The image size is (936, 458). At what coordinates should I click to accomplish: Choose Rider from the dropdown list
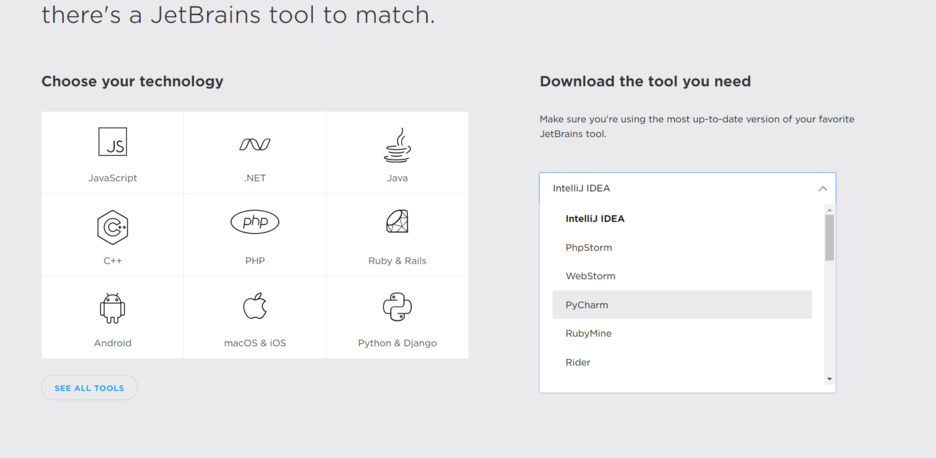682,362
